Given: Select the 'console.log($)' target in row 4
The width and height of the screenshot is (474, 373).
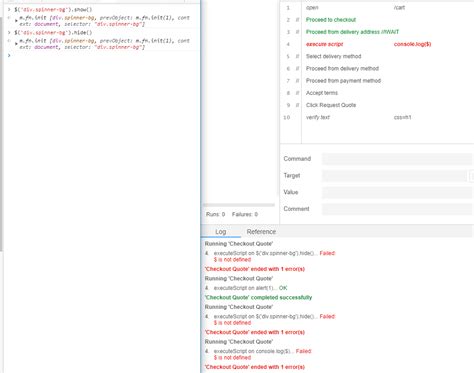Looking at the screenshot, I should tap(412, 44).
